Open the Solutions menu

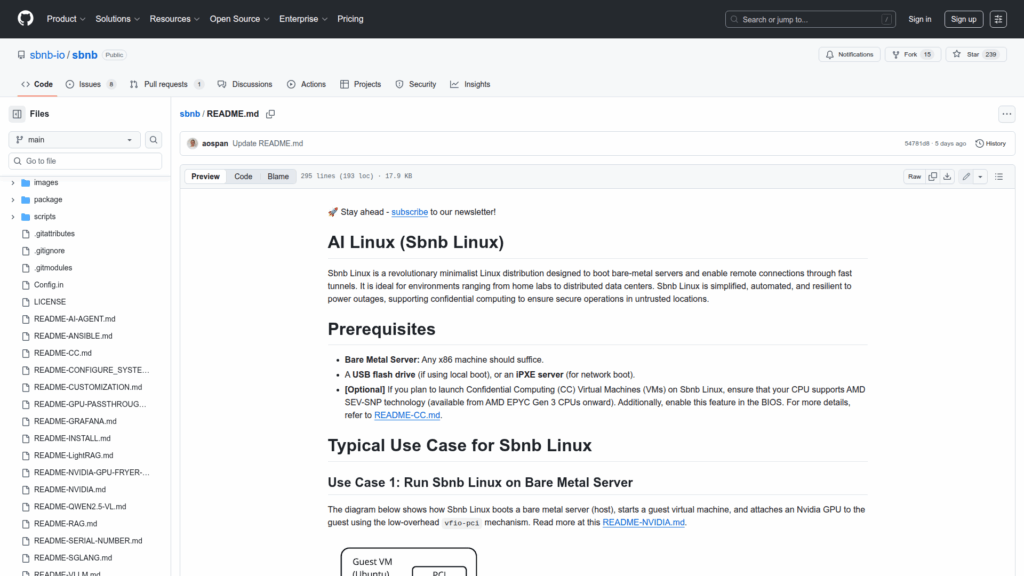[x=118, y=19]
